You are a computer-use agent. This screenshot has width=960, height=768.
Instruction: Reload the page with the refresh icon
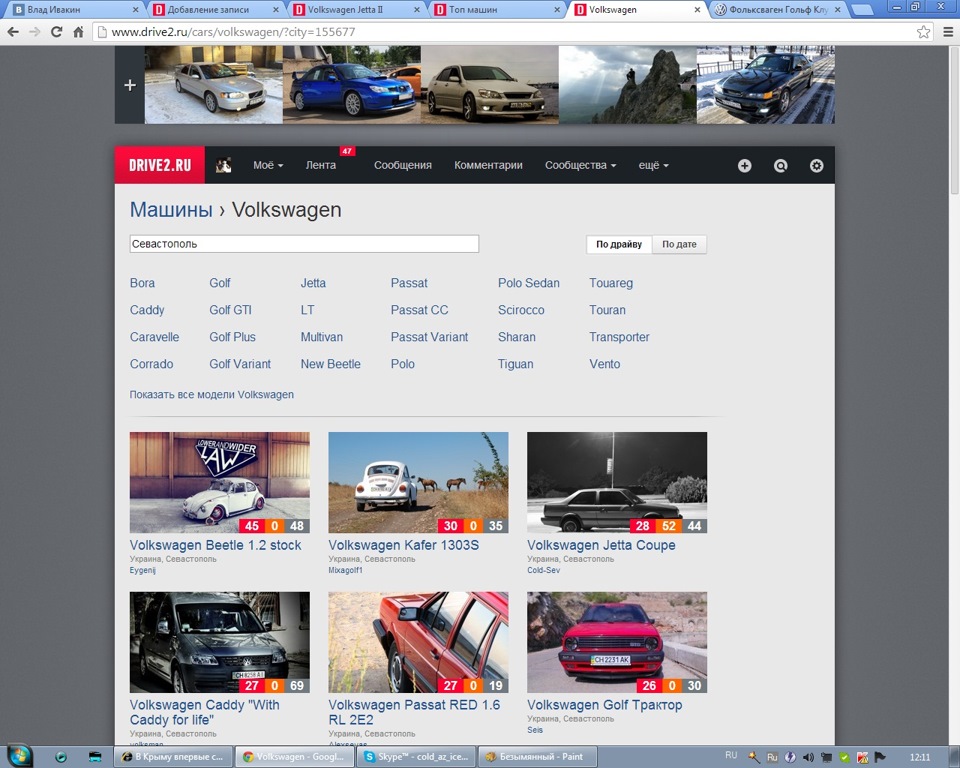pyautogui.click(x=56, y=32)
